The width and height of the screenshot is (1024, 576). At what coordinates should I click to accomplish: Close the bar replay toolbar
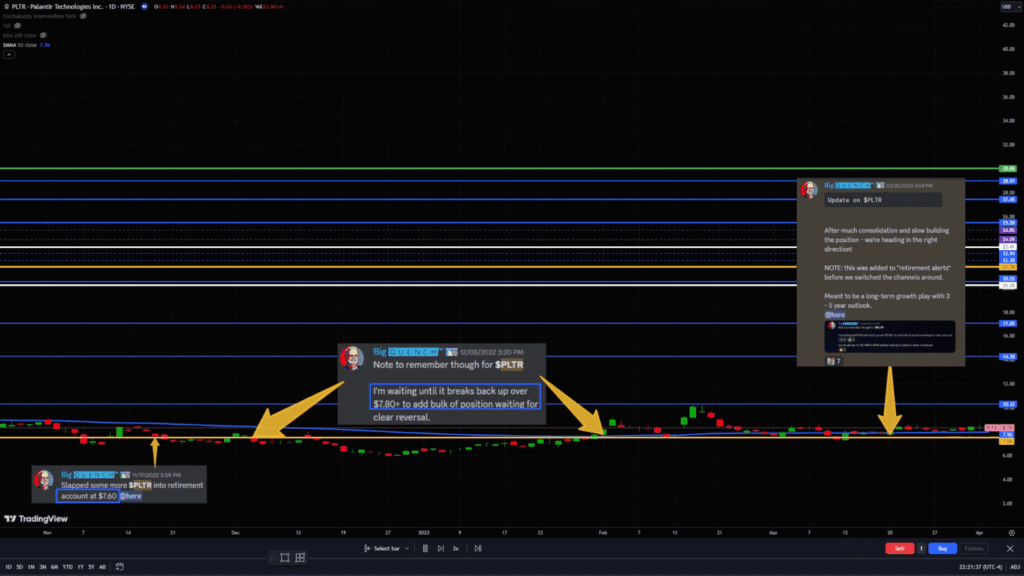1010,548
